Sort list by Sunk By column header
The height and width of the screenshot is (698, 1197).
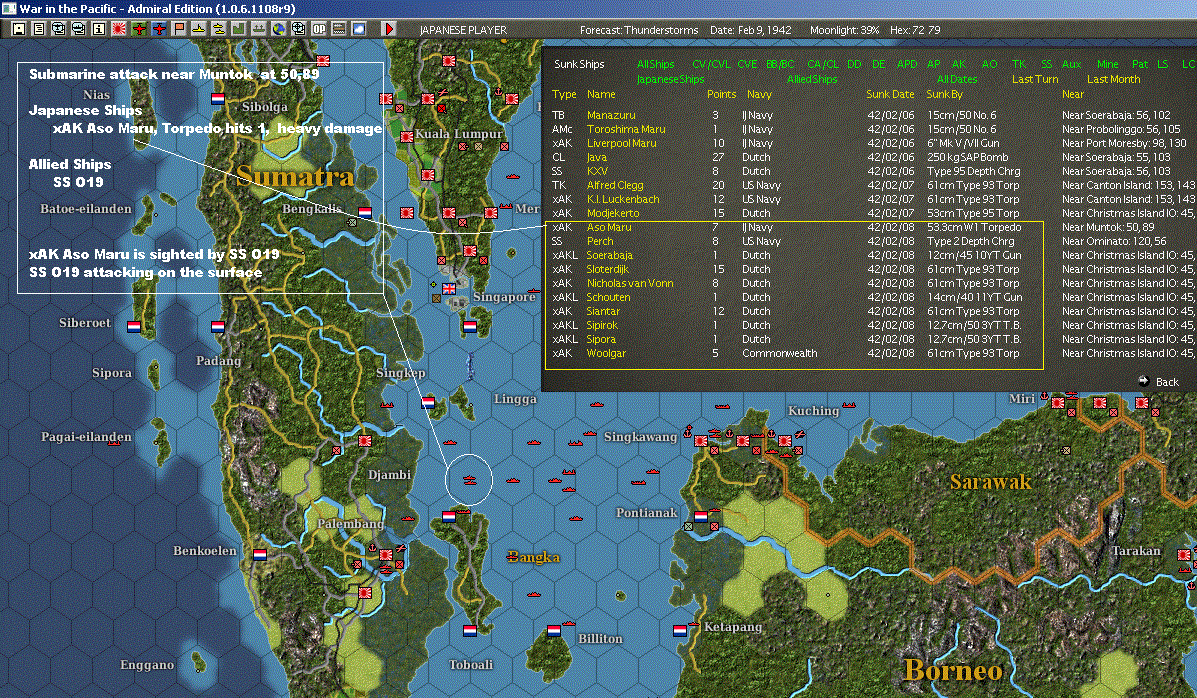pos(944,94)
